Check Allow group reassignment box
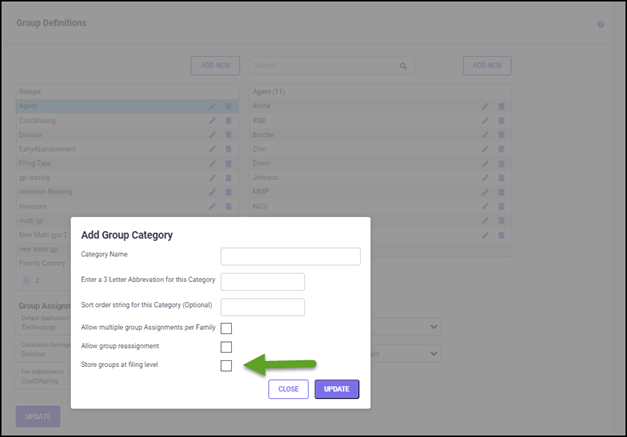 [x=226, y=347]
